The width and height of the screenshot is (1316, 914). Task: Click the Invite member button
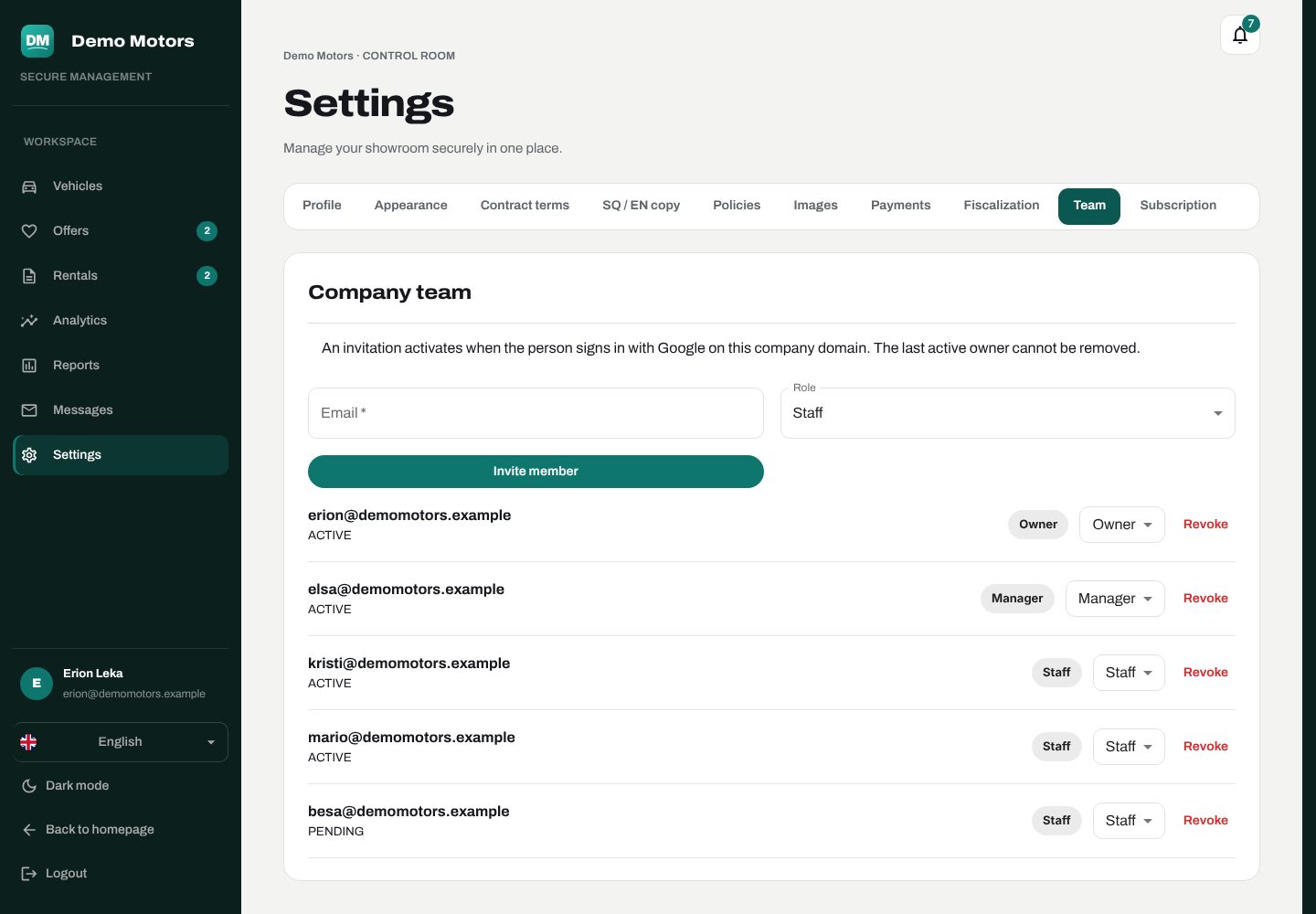pyautogui.click(x=536, y=472)
